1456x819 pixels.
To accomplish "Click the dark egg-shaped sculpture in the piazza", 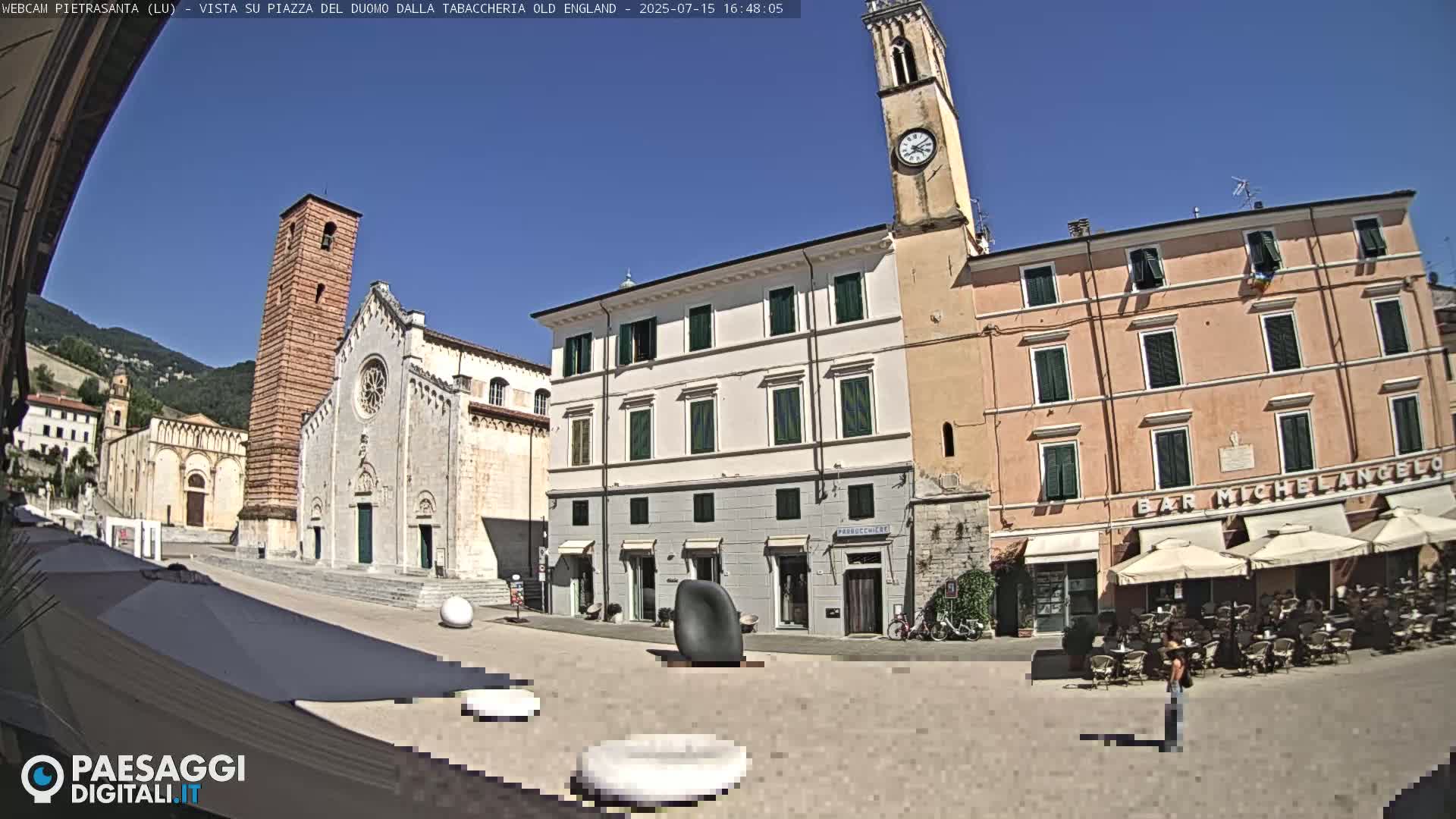I will (708, 622).
